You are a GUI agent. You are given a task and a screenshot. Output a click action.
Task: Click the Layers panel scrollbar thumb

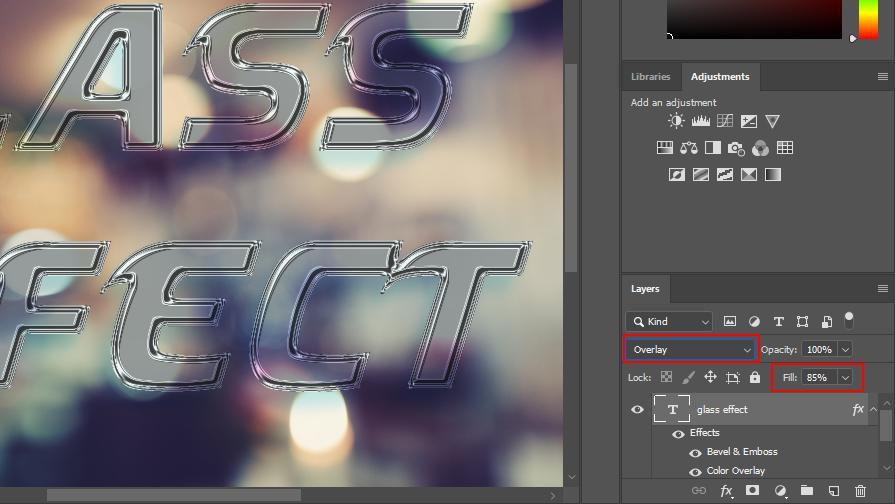click(x=885, y=425)
